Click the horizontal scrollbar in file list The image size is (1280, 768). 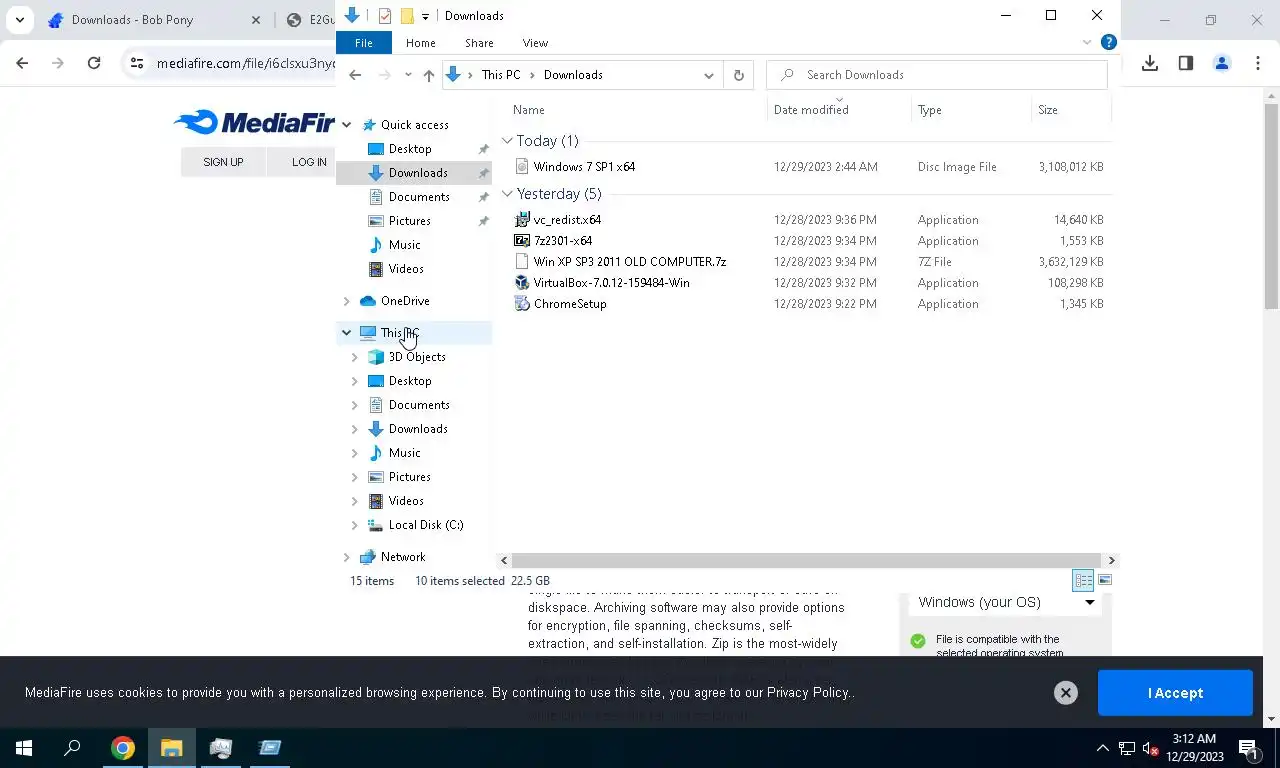(807, 560)
